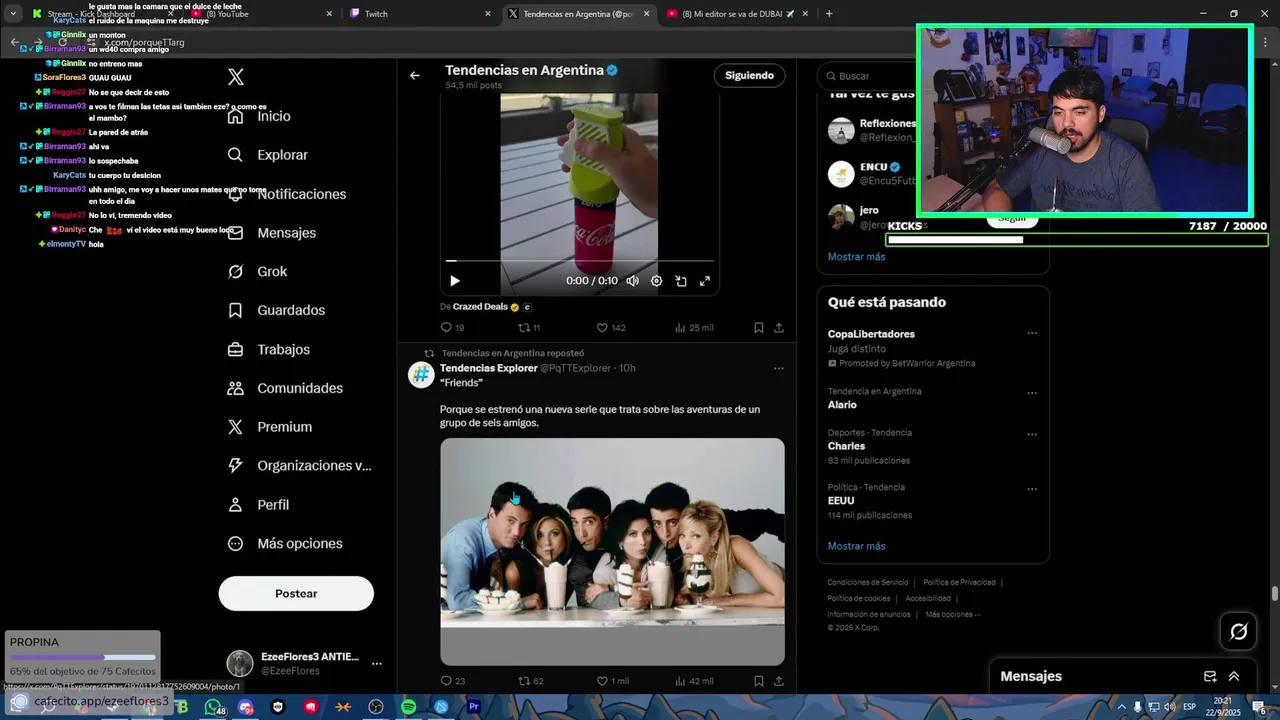
Task: Switch to Mi editor se va de DUBAI tab
Action: (736, 14)
